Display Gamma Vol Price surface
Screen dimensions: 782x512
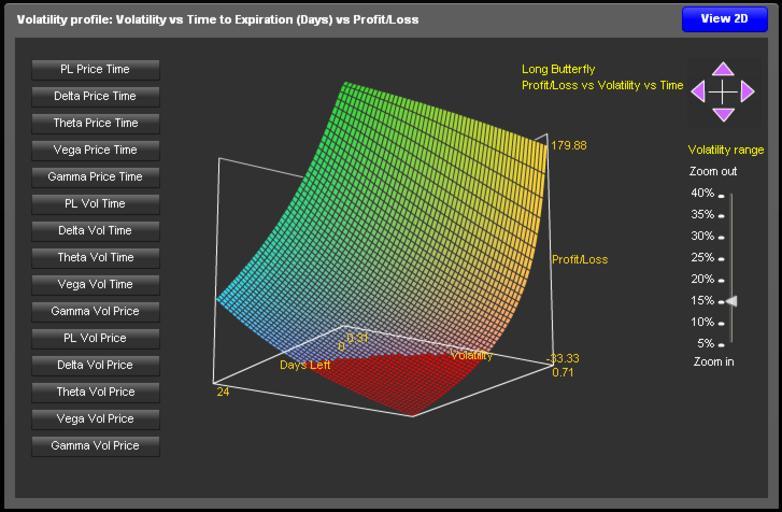point(95,446)
